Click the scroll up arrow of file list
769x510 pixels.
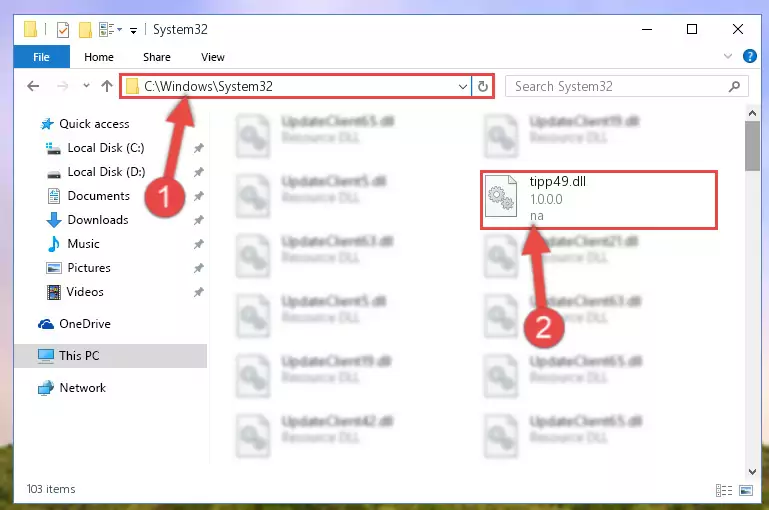coord(752,113)
